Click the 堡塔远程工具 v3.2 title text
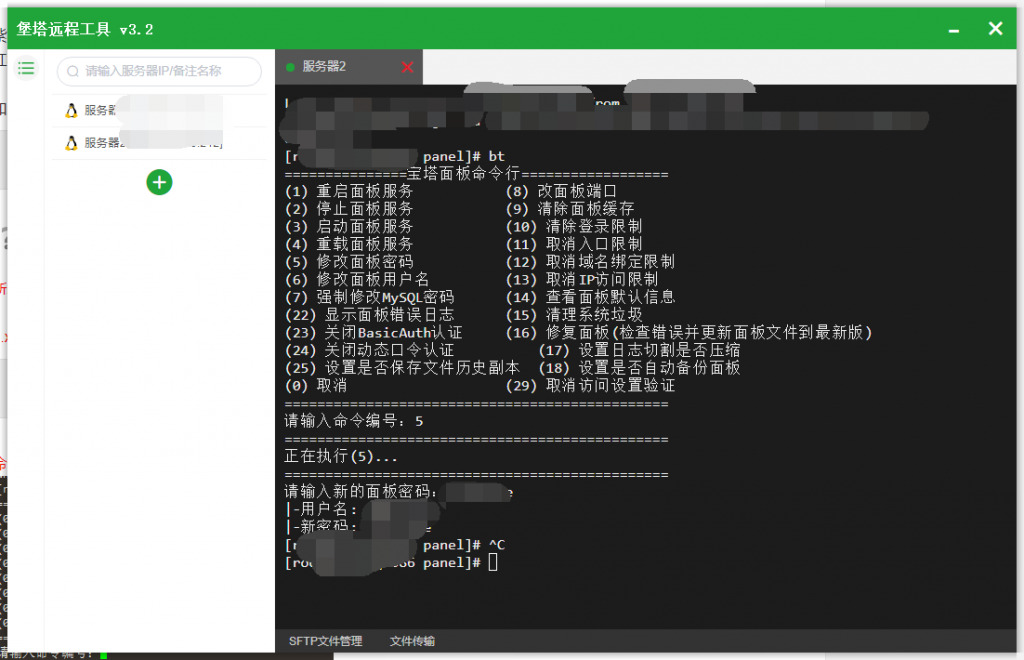The width and height of the screenshot is (1024, 660). (x=85, y=29)
